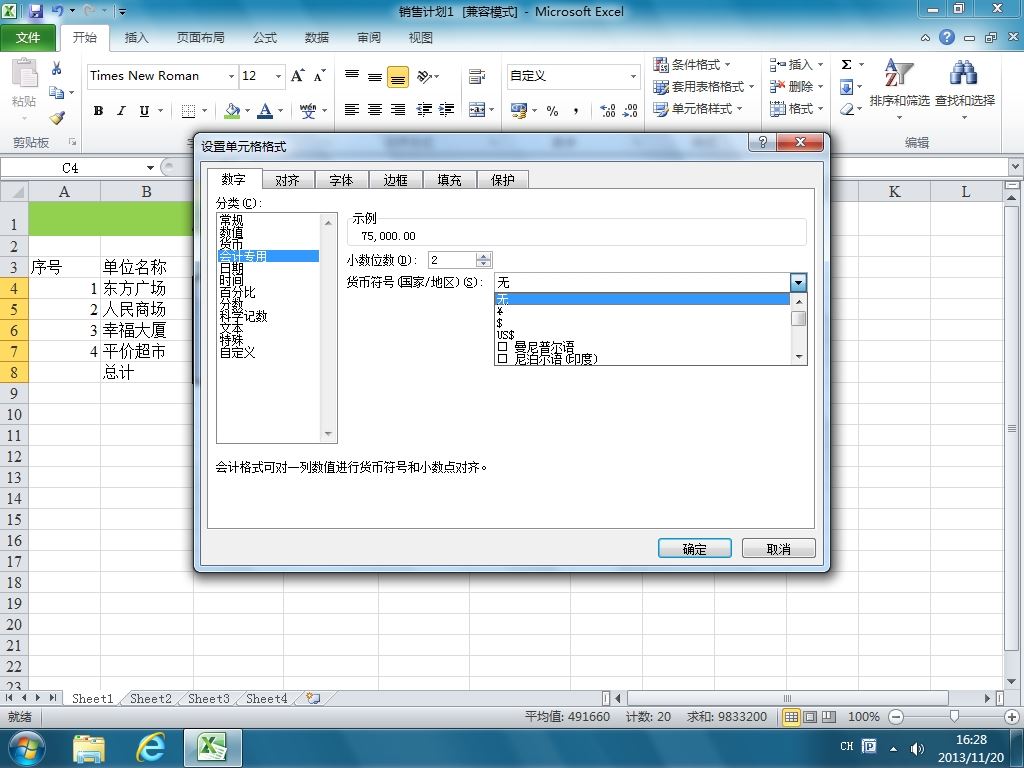Screen dimensions: 1024x768
Task: Open the number format dropdown in the ribbon
Action: [x=633, y=76]
